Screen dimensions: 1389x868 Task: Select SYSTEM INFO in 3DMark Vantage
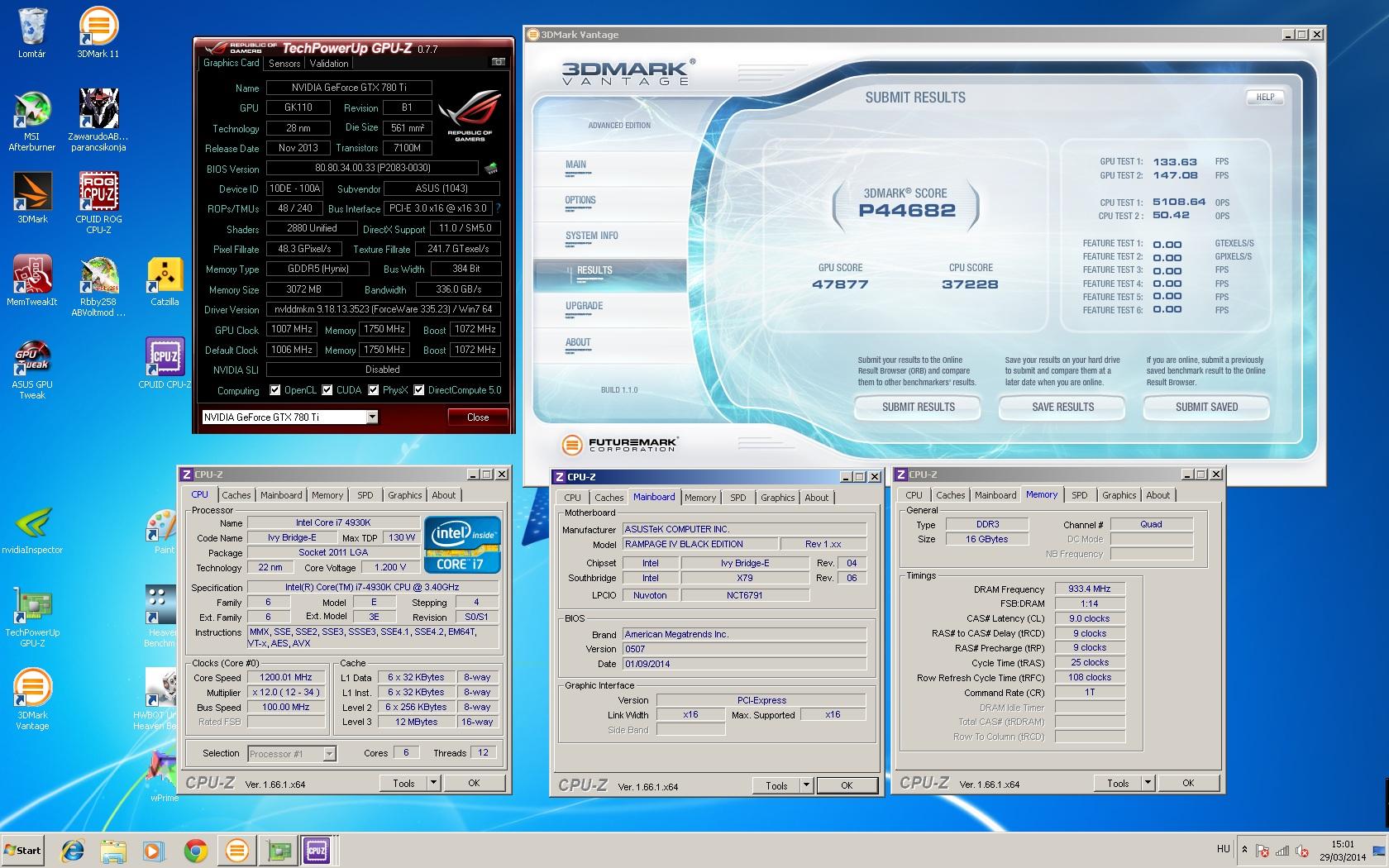(591, 236)
